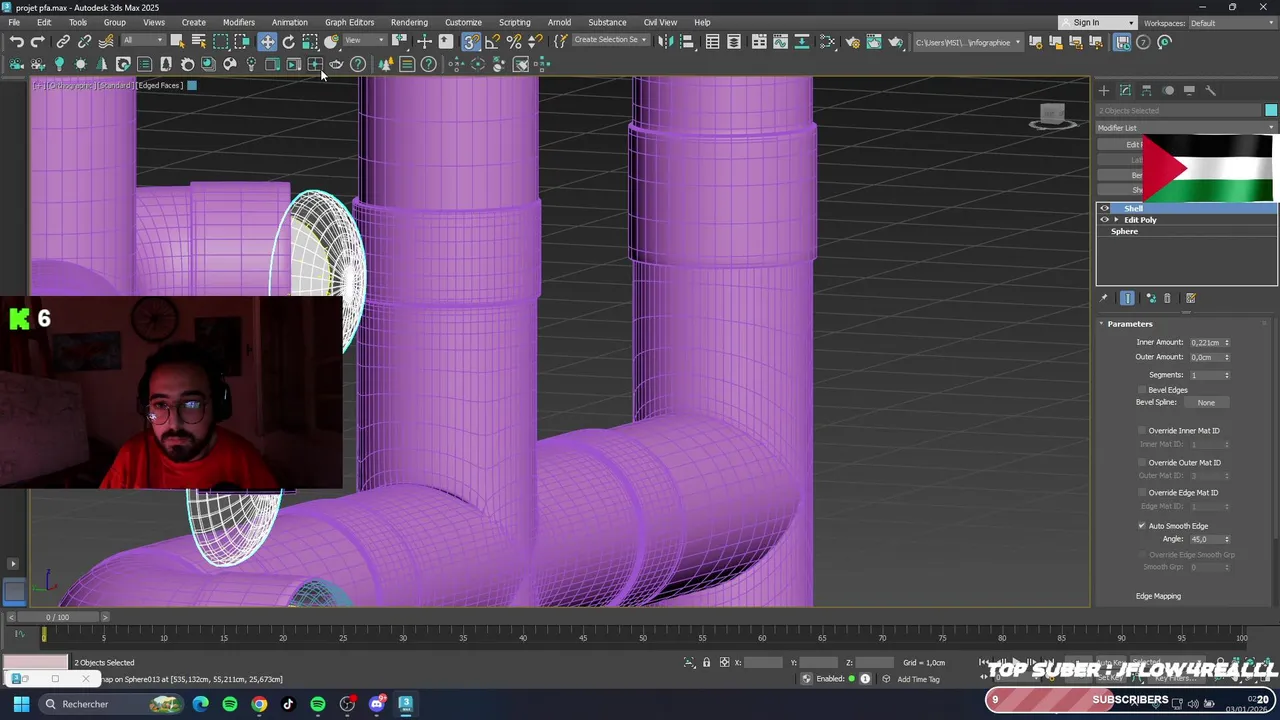The image size is (1280, 720).
Task: Click the ViewCube in the viewport
Action: pyautogui.click(x=1052, y=116)
